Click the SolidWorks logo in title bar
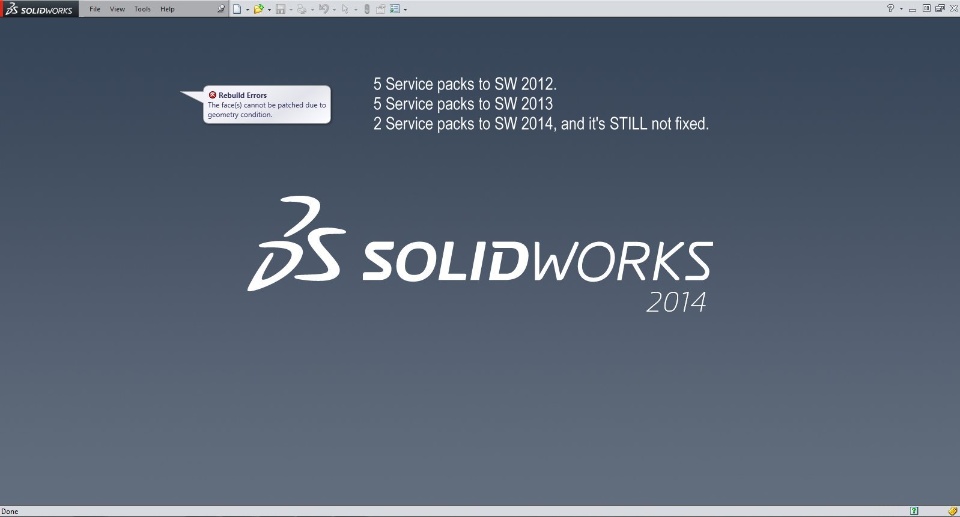 (39, 9)
